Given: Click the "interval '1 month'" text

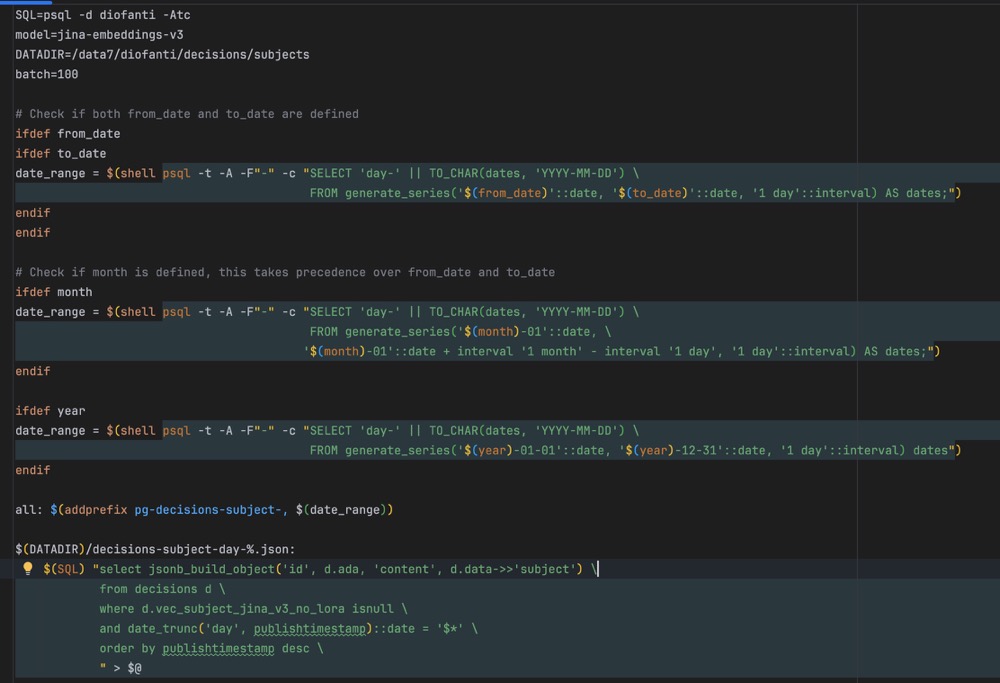Looking at the screenshot, I should pos(520,351).
